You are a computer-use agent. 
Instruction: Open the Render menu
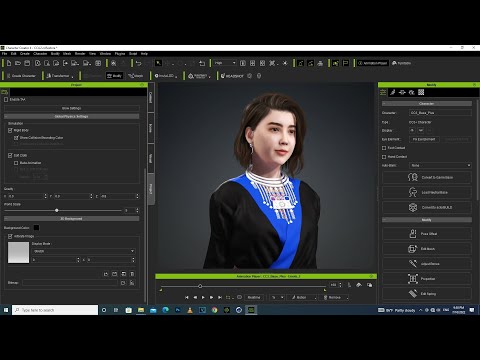[80, 53]
